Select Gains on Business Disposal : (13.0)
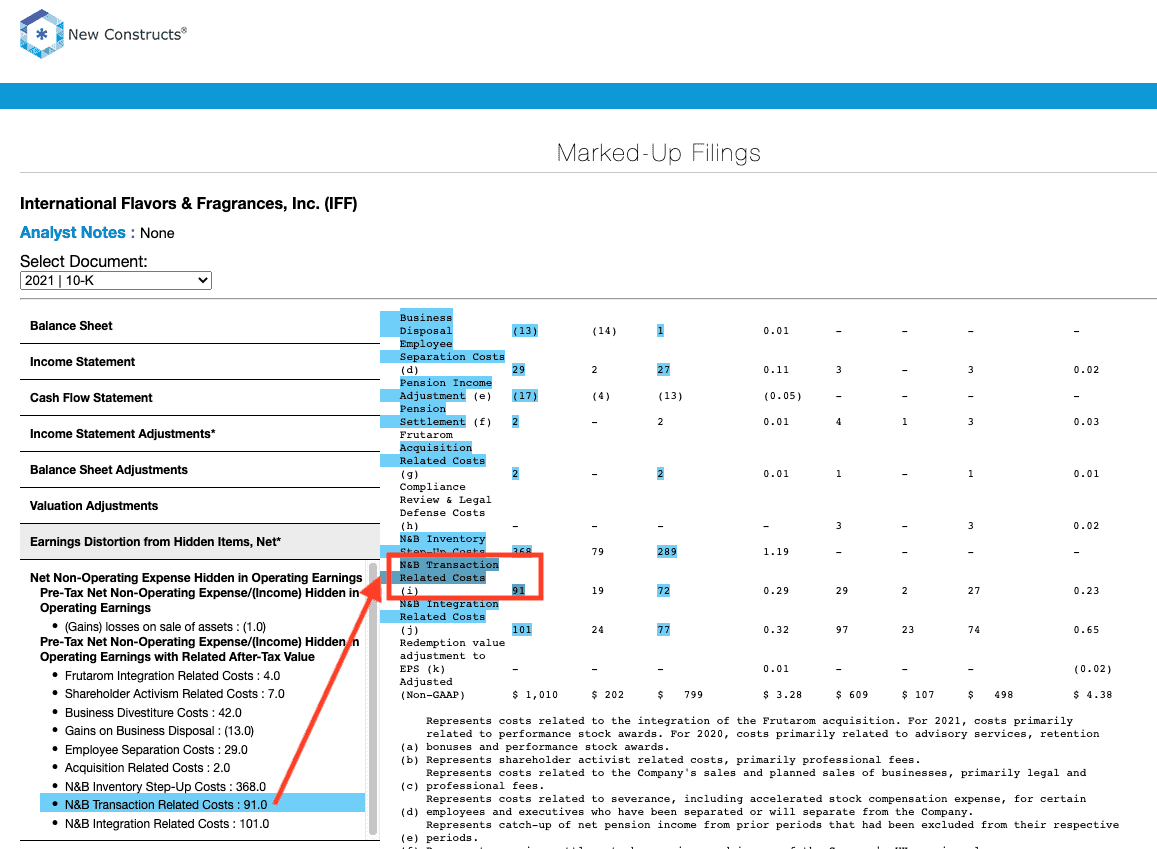1157x849 pixels. pos(159,731)
